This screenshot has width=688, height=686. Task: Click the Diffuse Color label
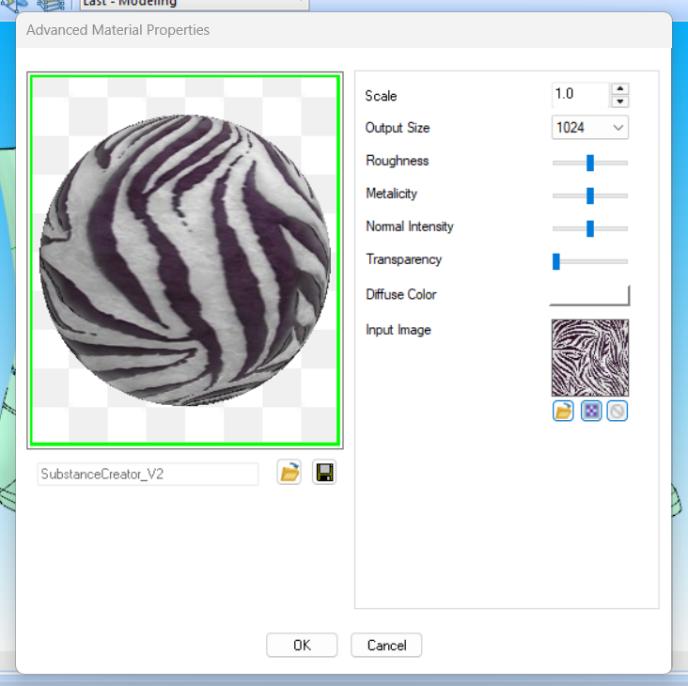click(x=401, y=295)
